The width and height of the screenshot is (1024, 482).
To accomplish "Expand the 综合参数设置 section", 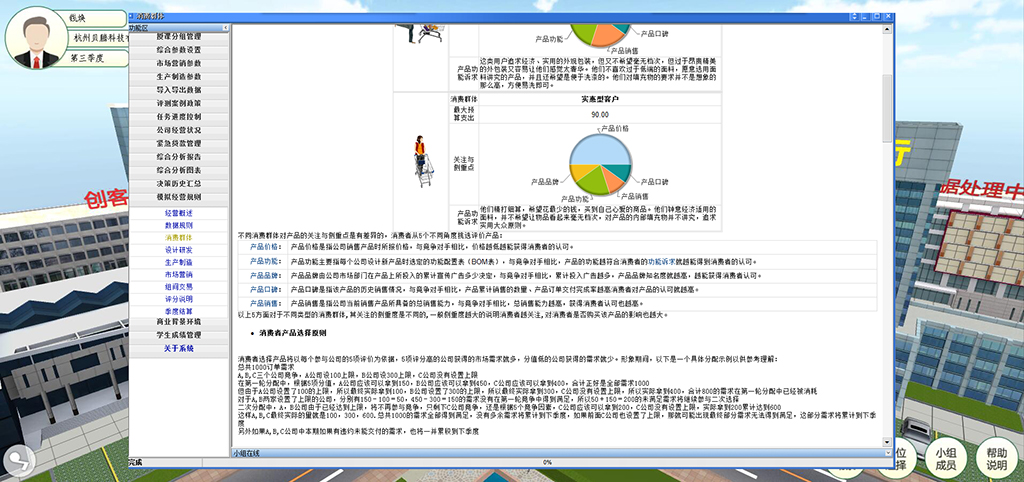I will tap(179, 50).
